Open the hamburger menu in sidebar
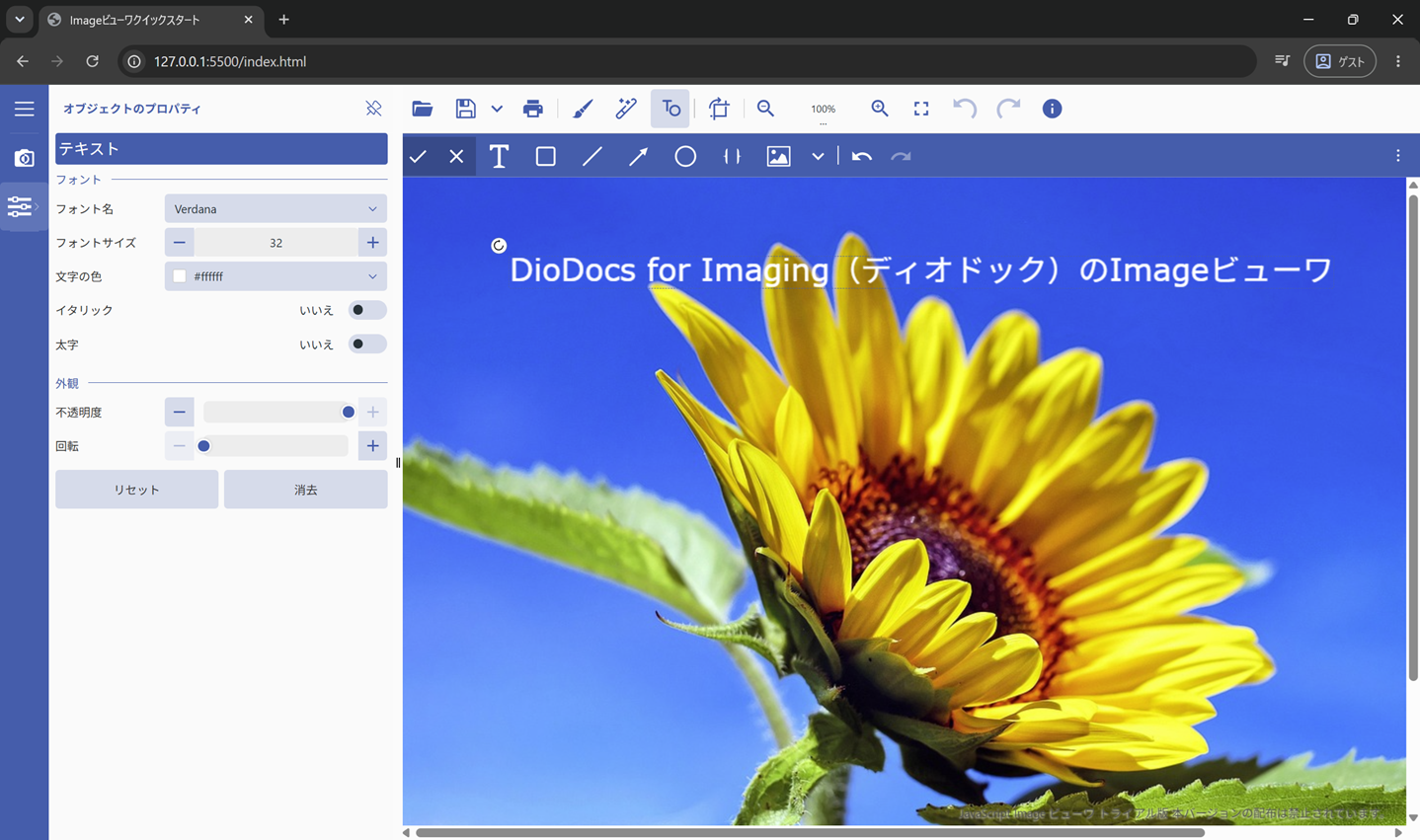The image size is (1420, 840). tap(24, 109)
